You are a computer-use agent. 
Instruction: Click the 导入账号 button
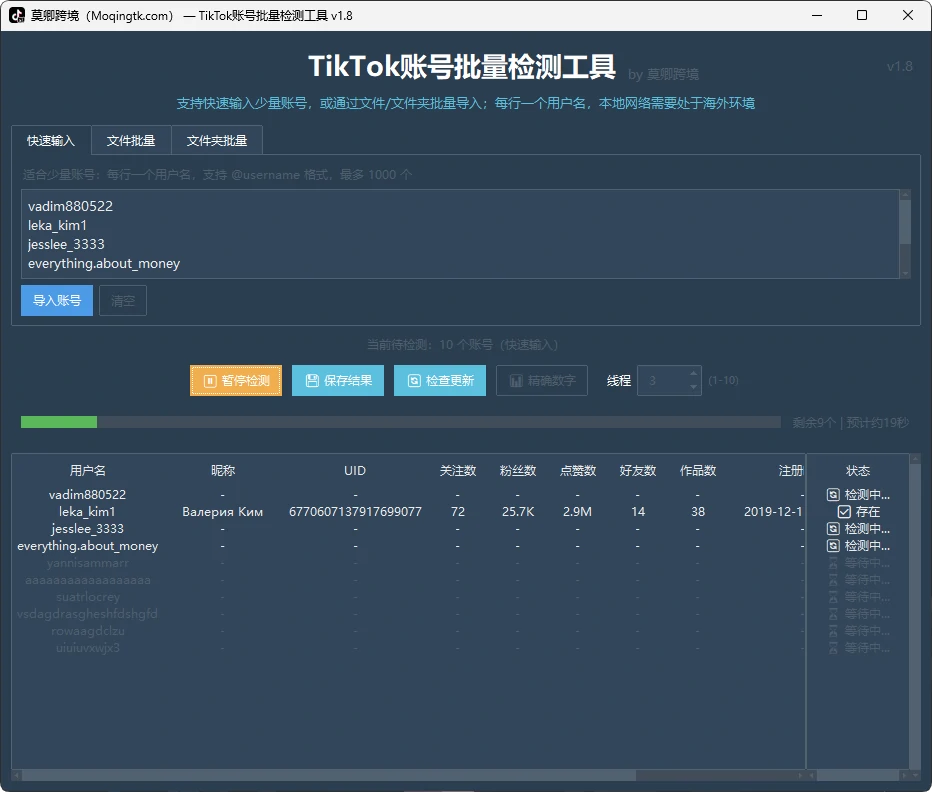pyautogui.click(x=57, y=300)
